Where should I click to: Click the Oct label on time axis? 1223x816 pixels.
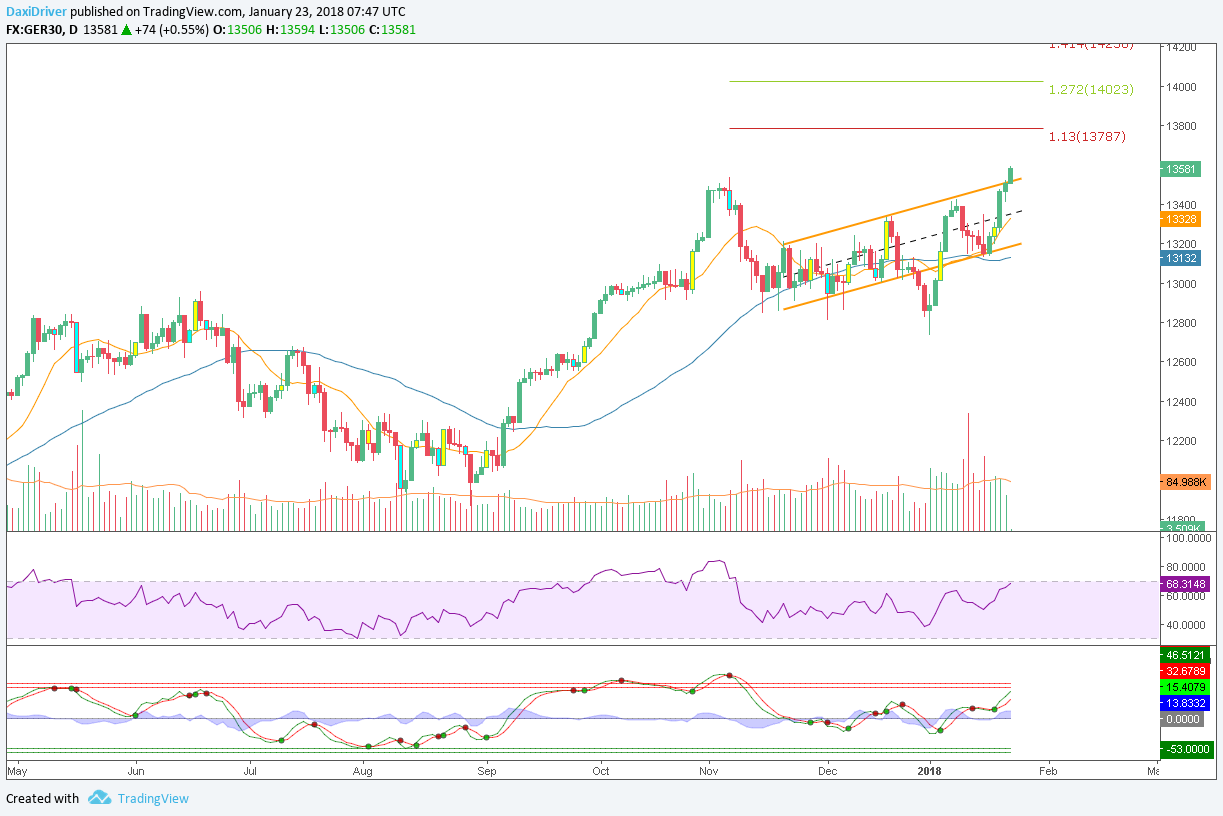[601, 771]
